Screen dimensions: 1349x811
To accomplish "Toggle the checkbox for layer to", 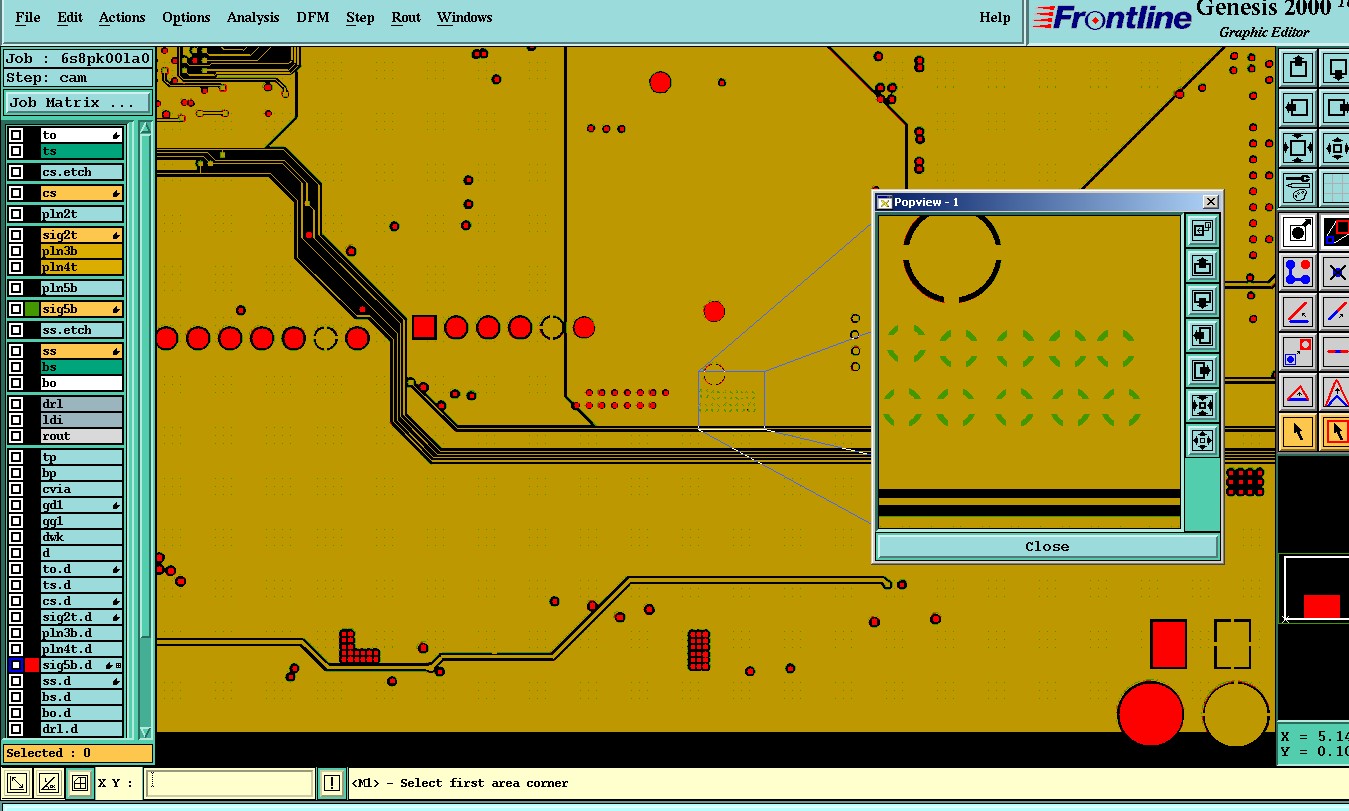I will (x=16, y=135).
